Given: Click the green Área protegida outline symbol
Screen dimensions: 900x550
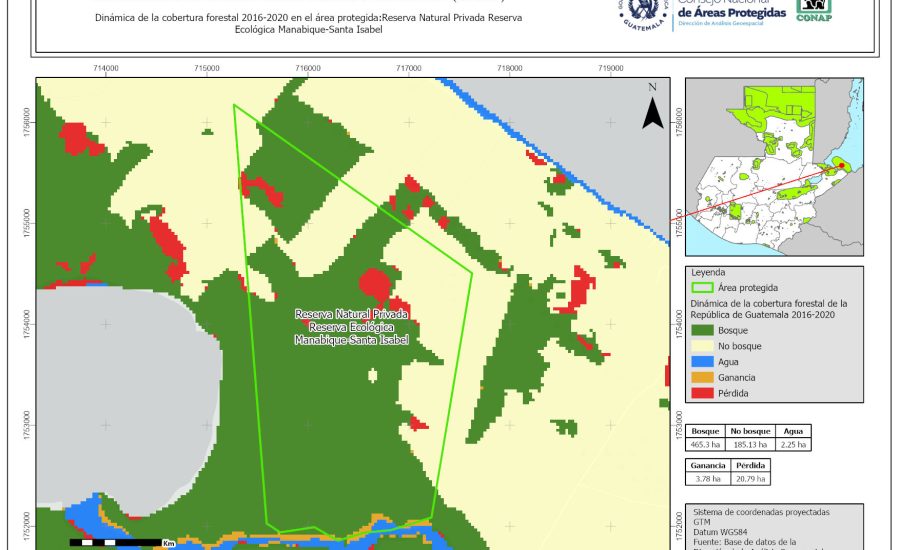Looking at the screenshot, I should 702,287.
